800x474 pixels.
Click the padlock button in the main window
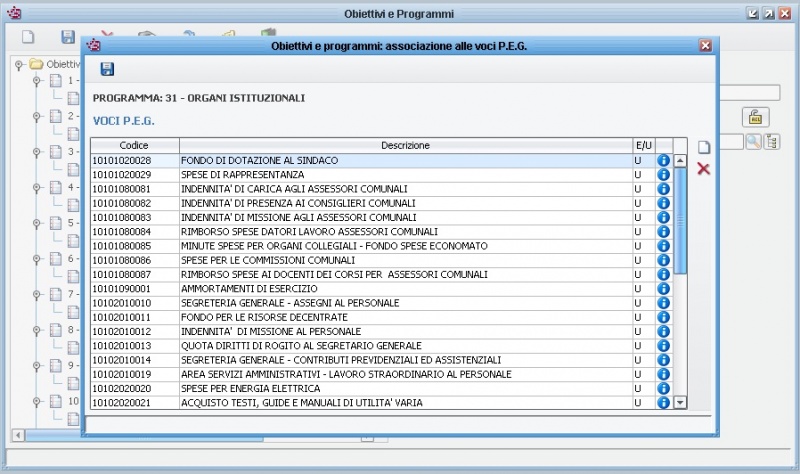755,117
